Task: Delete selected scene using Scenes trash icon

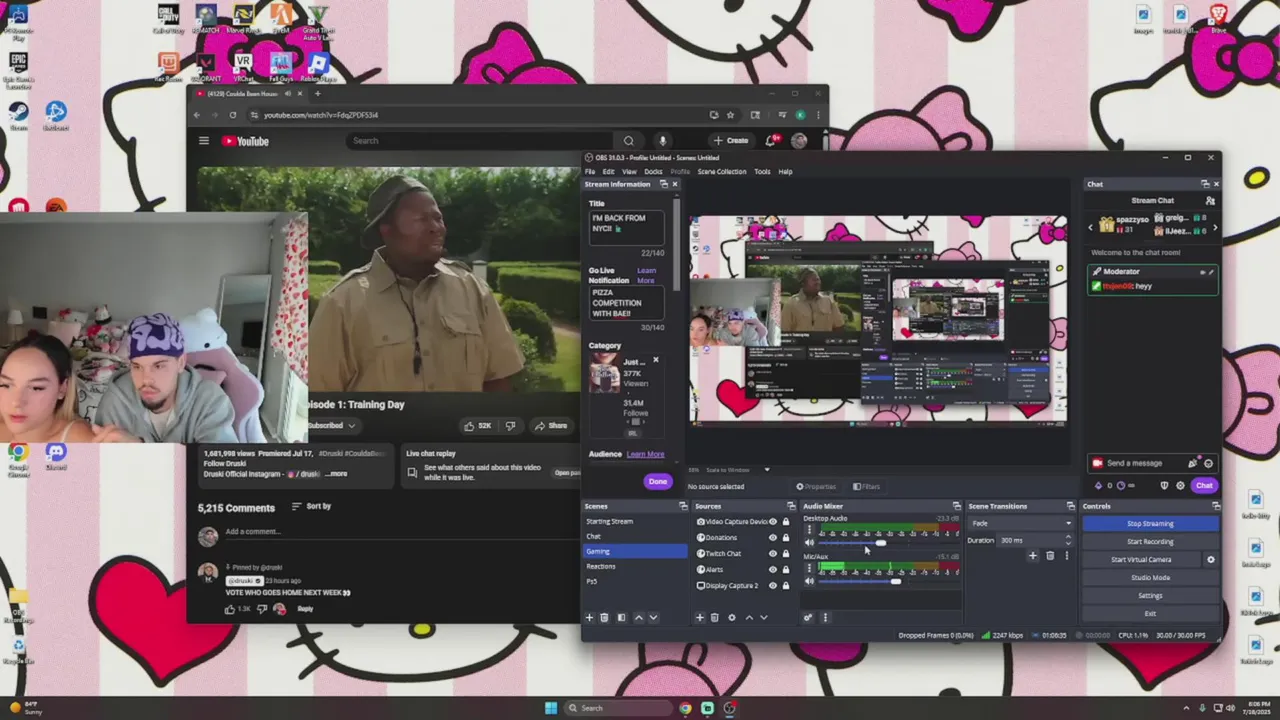Action: (x=604, y=617)
